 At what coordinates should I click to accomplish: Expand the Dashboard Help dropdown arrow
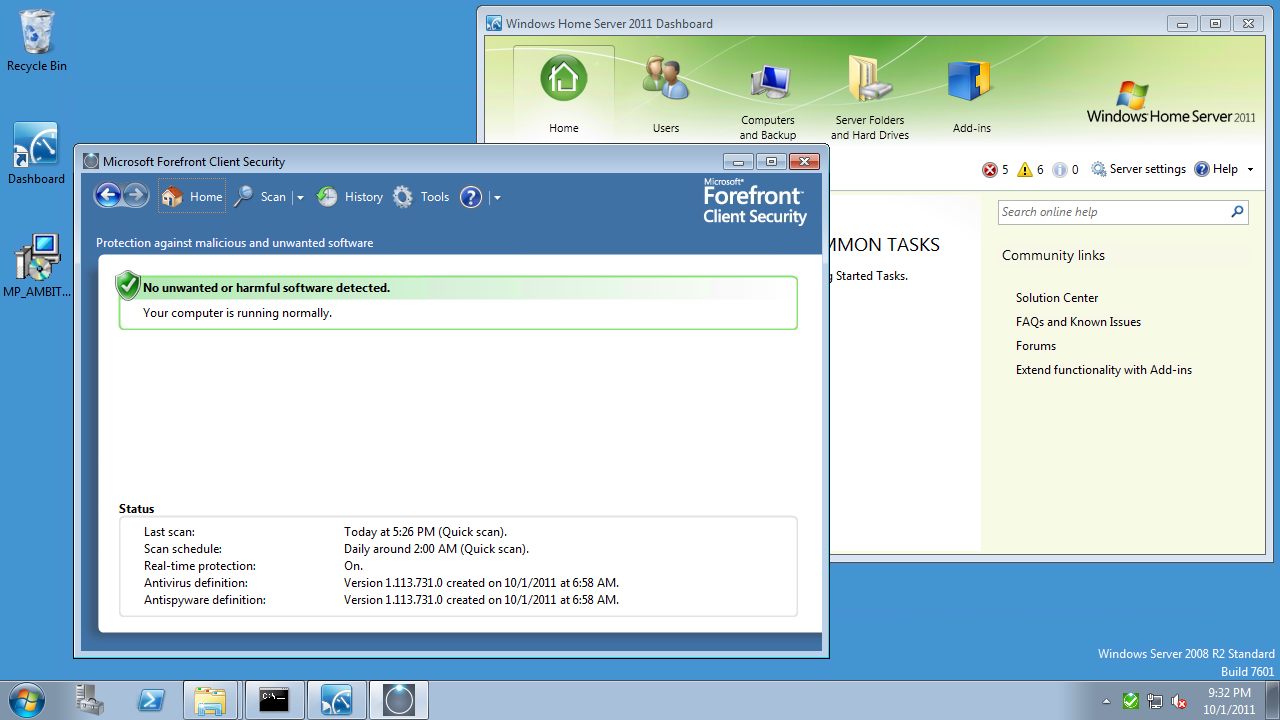pyautogui.click(x=1250, y=169)
